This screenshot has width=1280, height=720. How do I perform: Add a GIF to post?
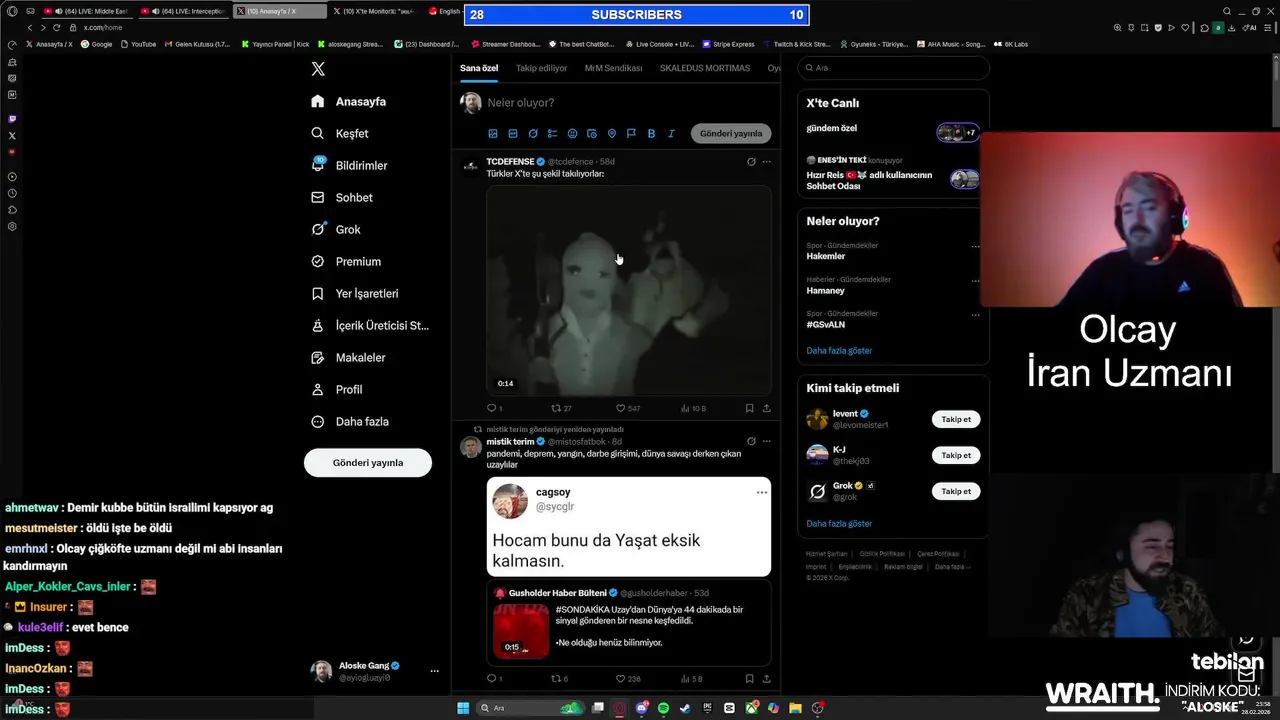(x=513, y=133)
